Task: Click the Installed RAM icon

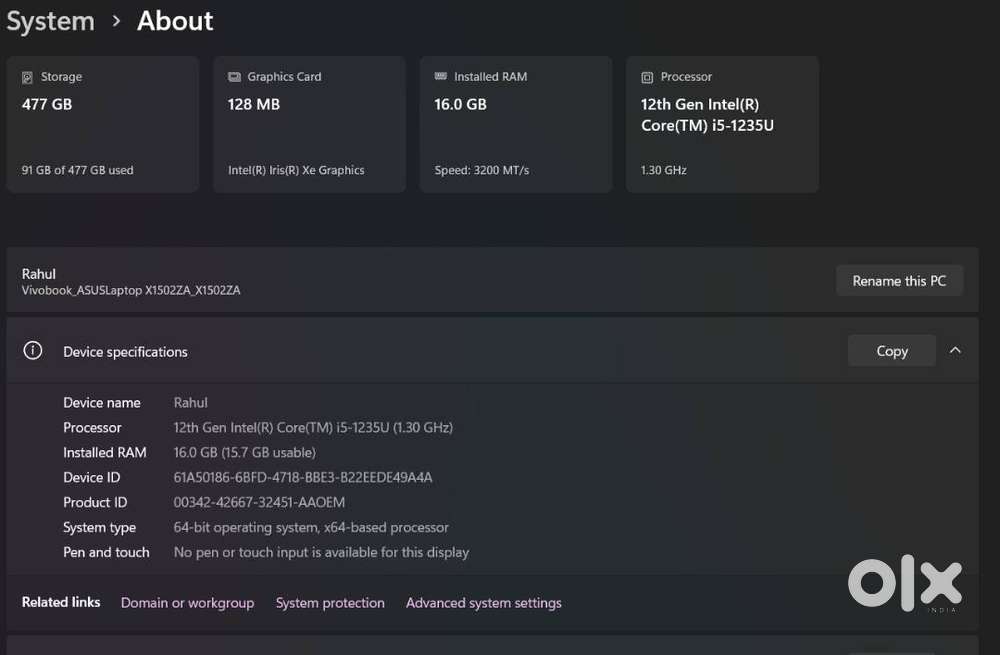Action: (x=441, y=77)
